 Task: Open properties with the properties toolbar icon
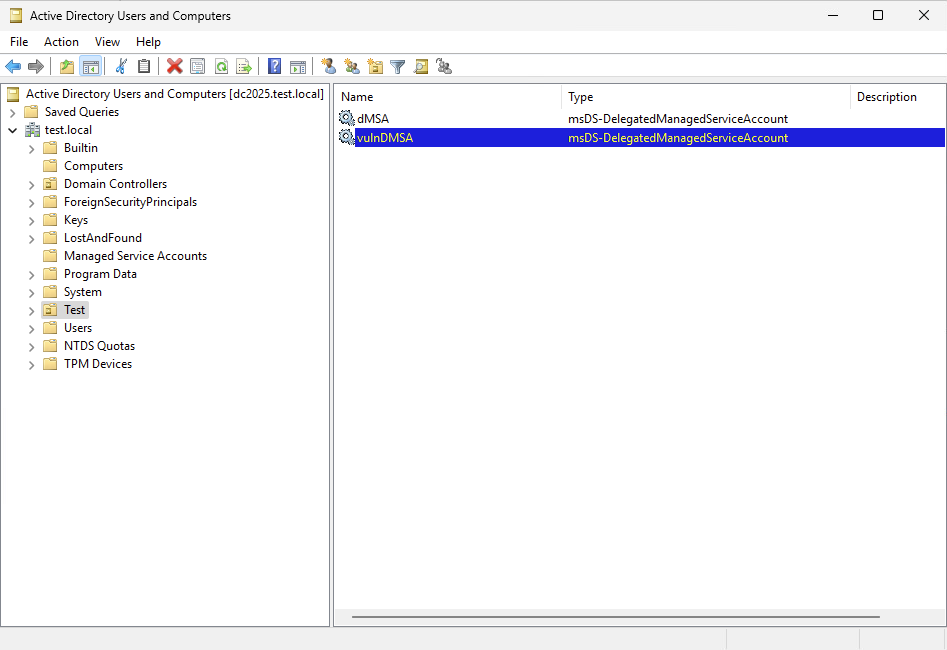(x=197, y=66)
